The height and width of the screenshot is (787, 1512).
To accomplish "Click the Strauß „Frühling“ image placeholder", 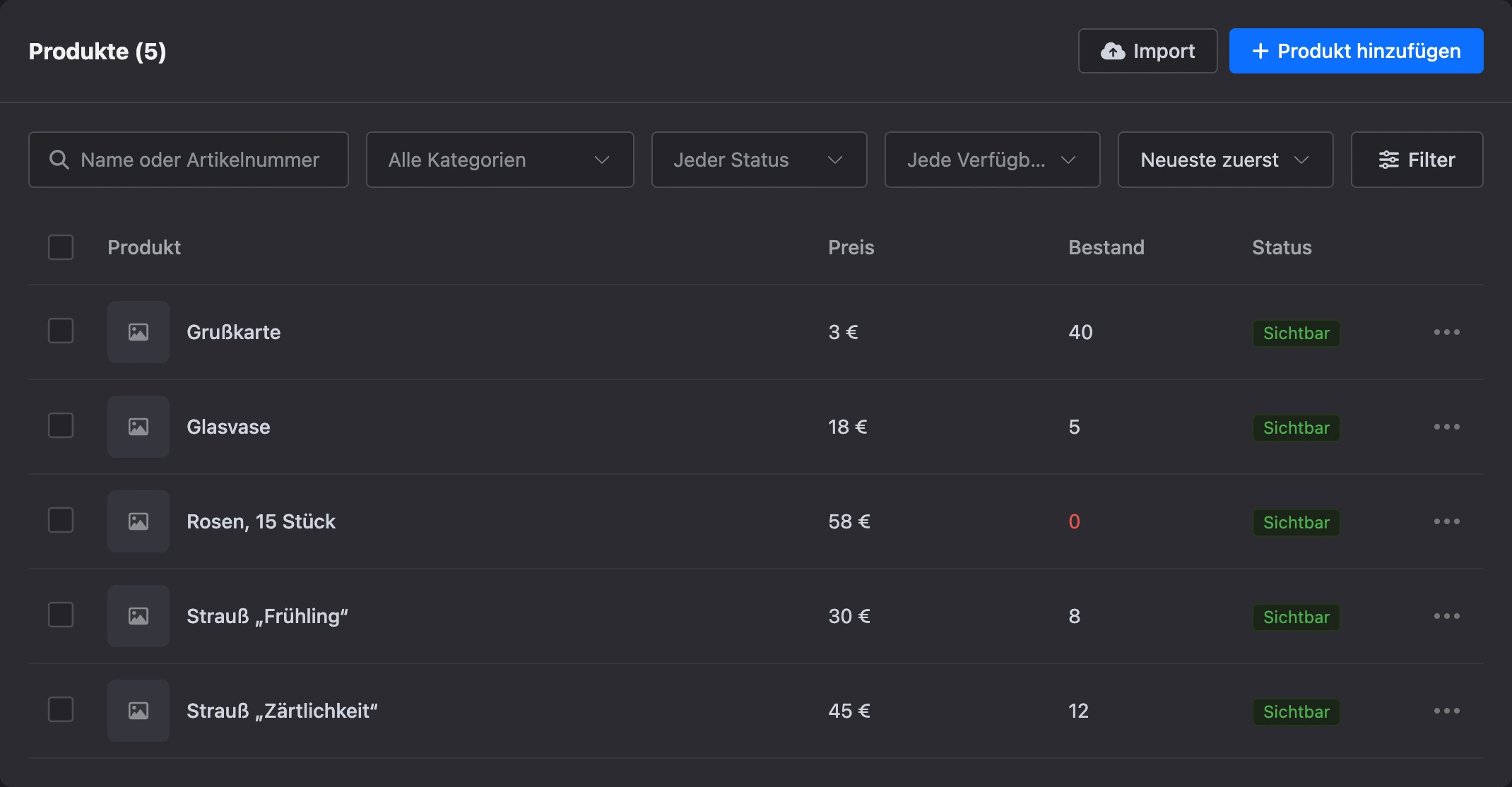I will pyautogui.click(x=138, y=616).
